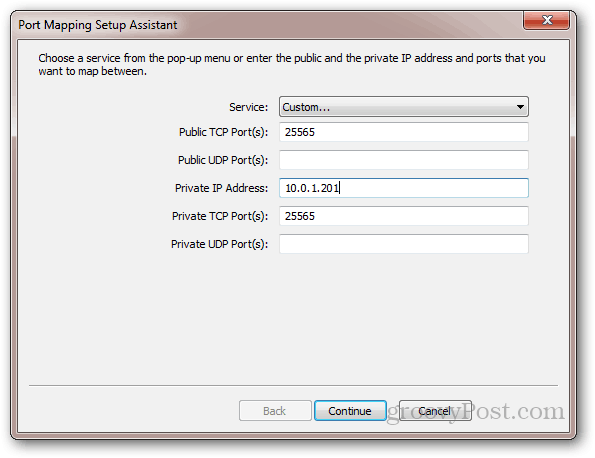Image resolution: width=595 pixels, height=458 pixels.
Task: Click the Service: label
Action: coord(249,107)
